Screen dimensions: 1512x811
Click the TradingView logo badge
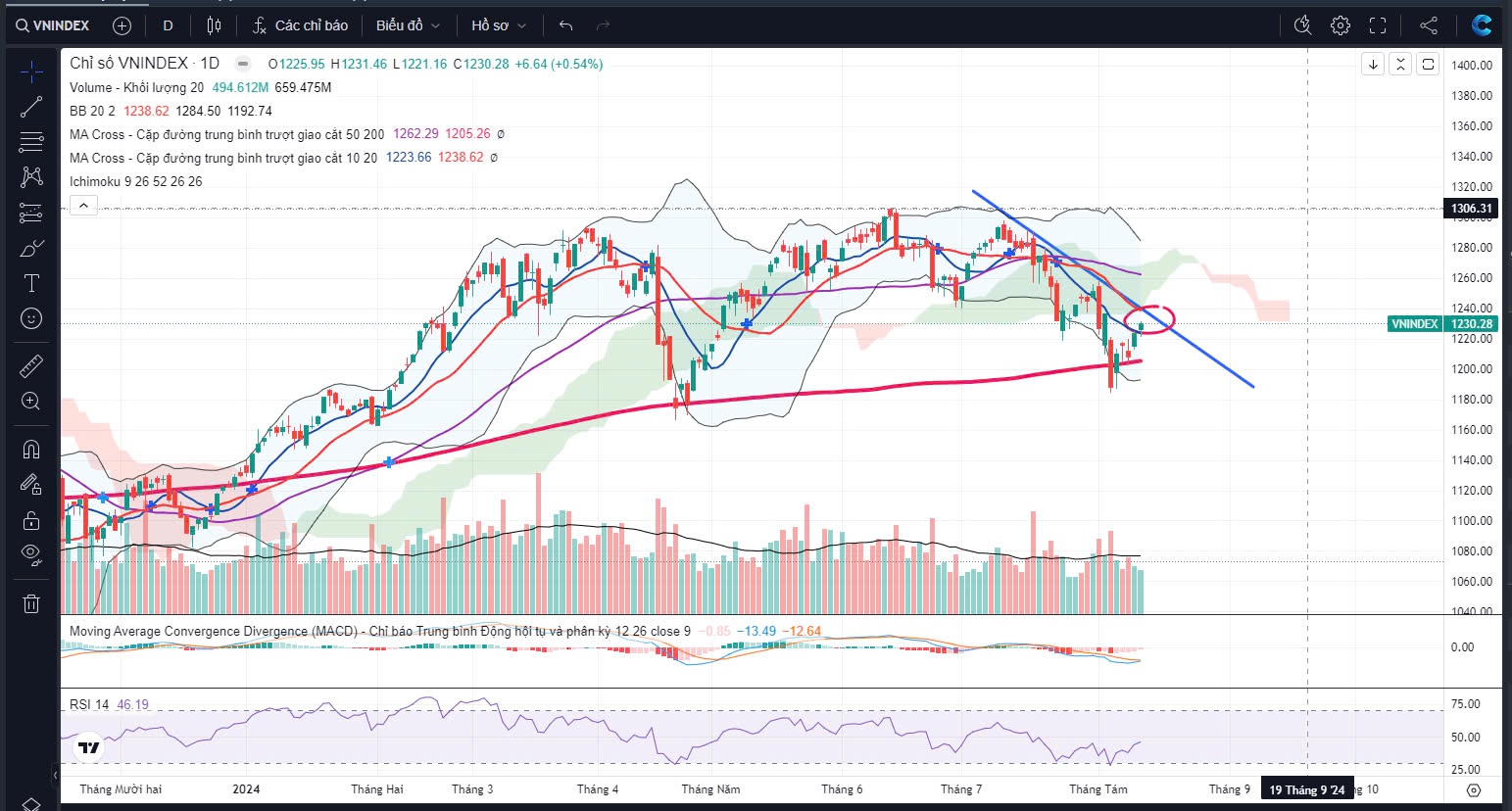pos(89,748)
